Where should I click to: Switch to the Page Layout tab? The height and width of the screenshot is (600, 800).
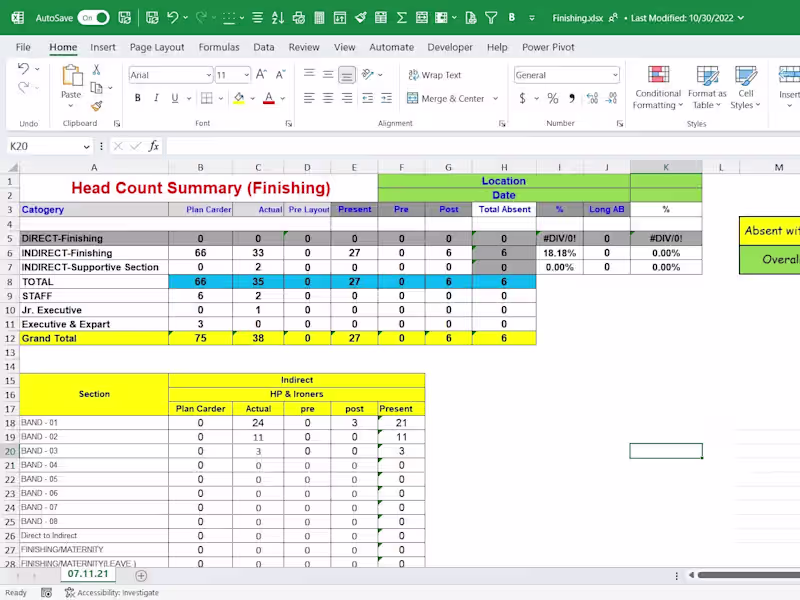click(157, 47)
